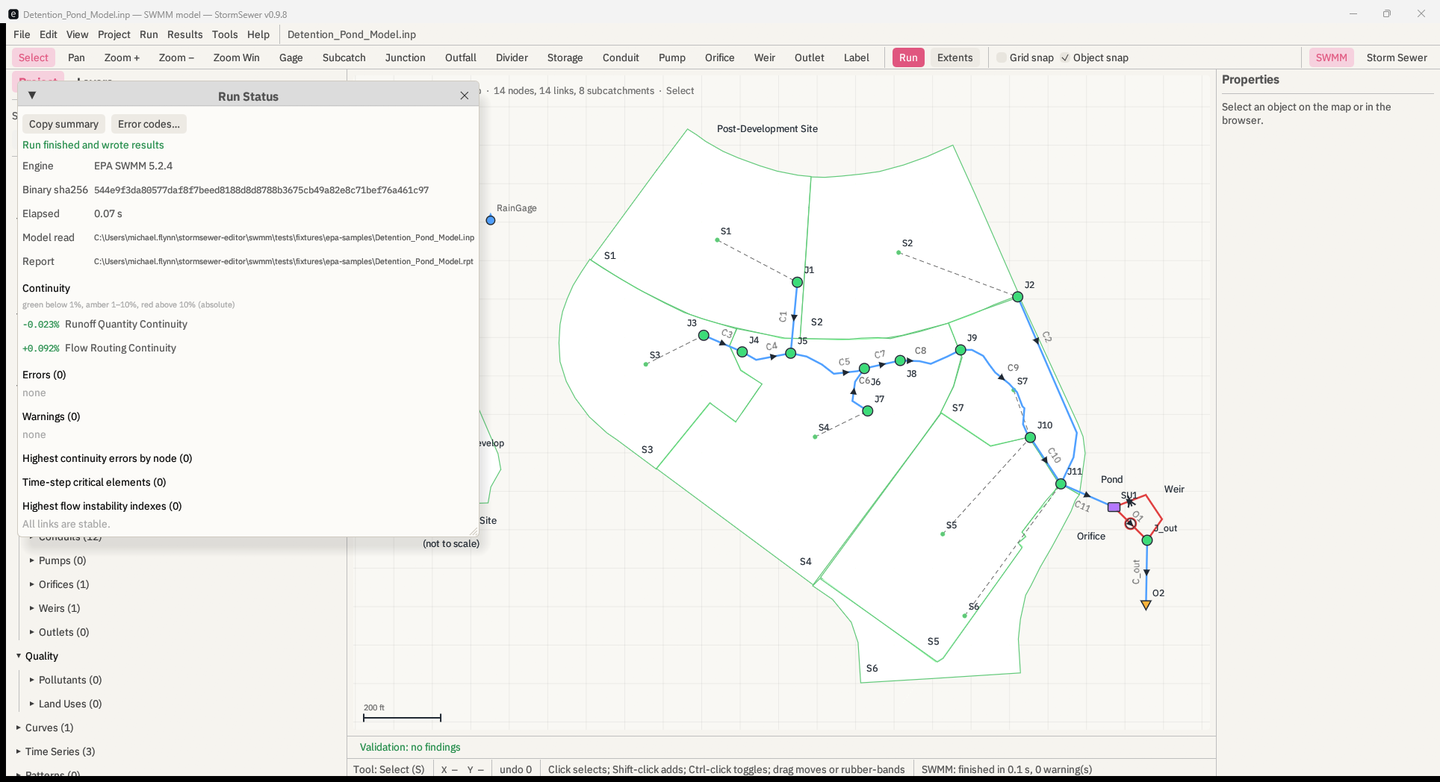The height and width of the screenshot is (782, 1440).
Task: Select the Outlet drawing tool
Action: (810, 58)
